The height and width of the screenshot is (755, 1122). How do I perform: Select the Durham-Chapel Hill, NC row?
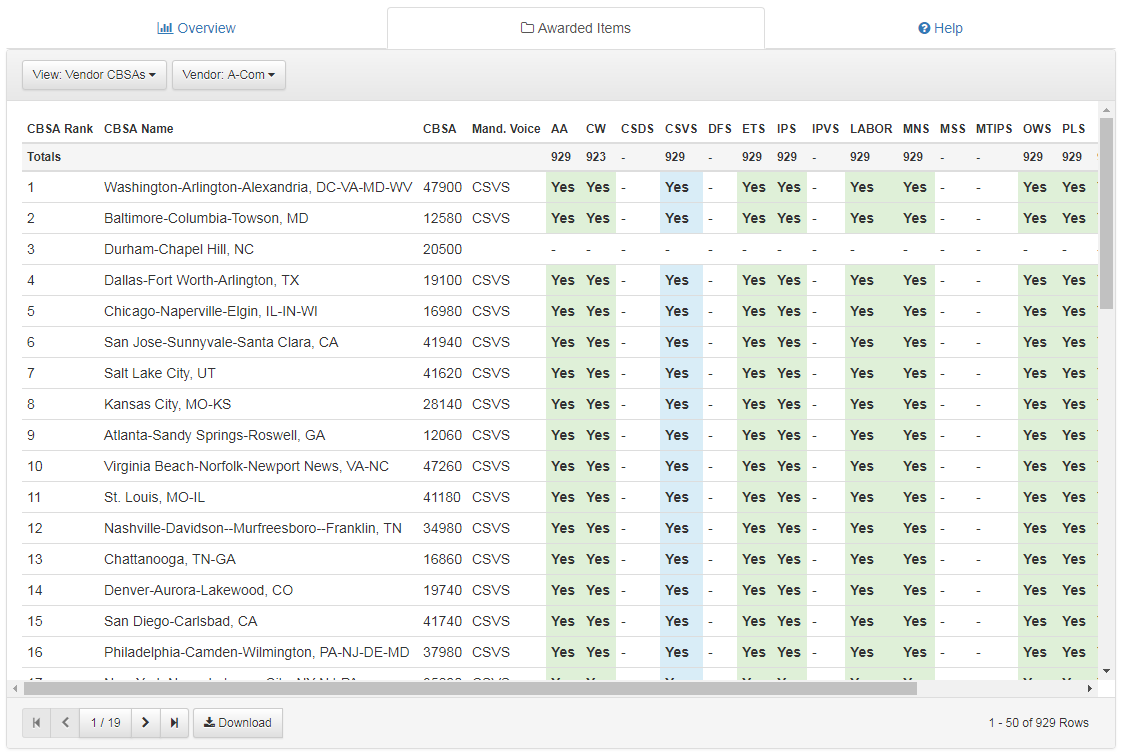coord(179,249)
